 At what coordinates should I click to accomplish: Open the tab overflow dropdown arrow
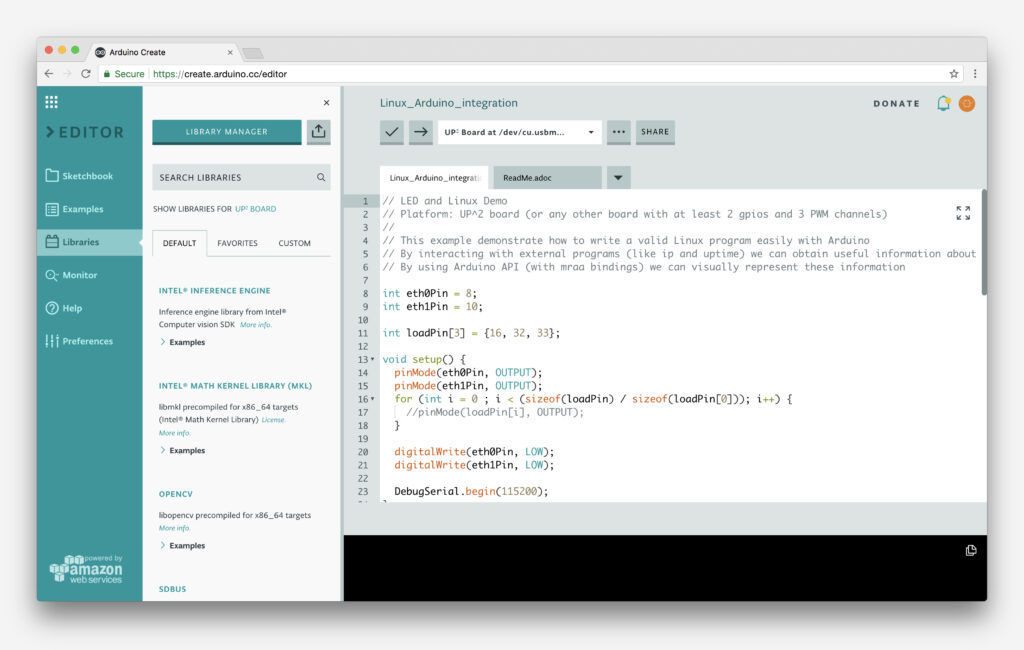coord(617,176)
